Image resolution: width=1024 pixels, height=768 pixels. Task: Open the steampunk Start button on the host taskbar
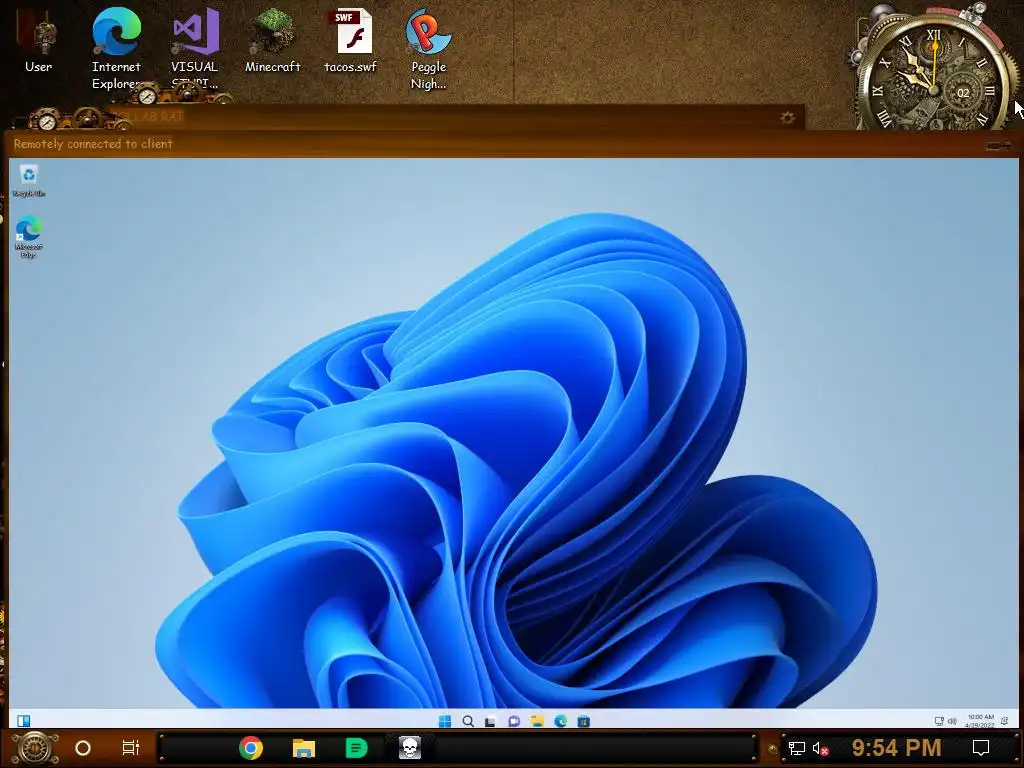35,748
